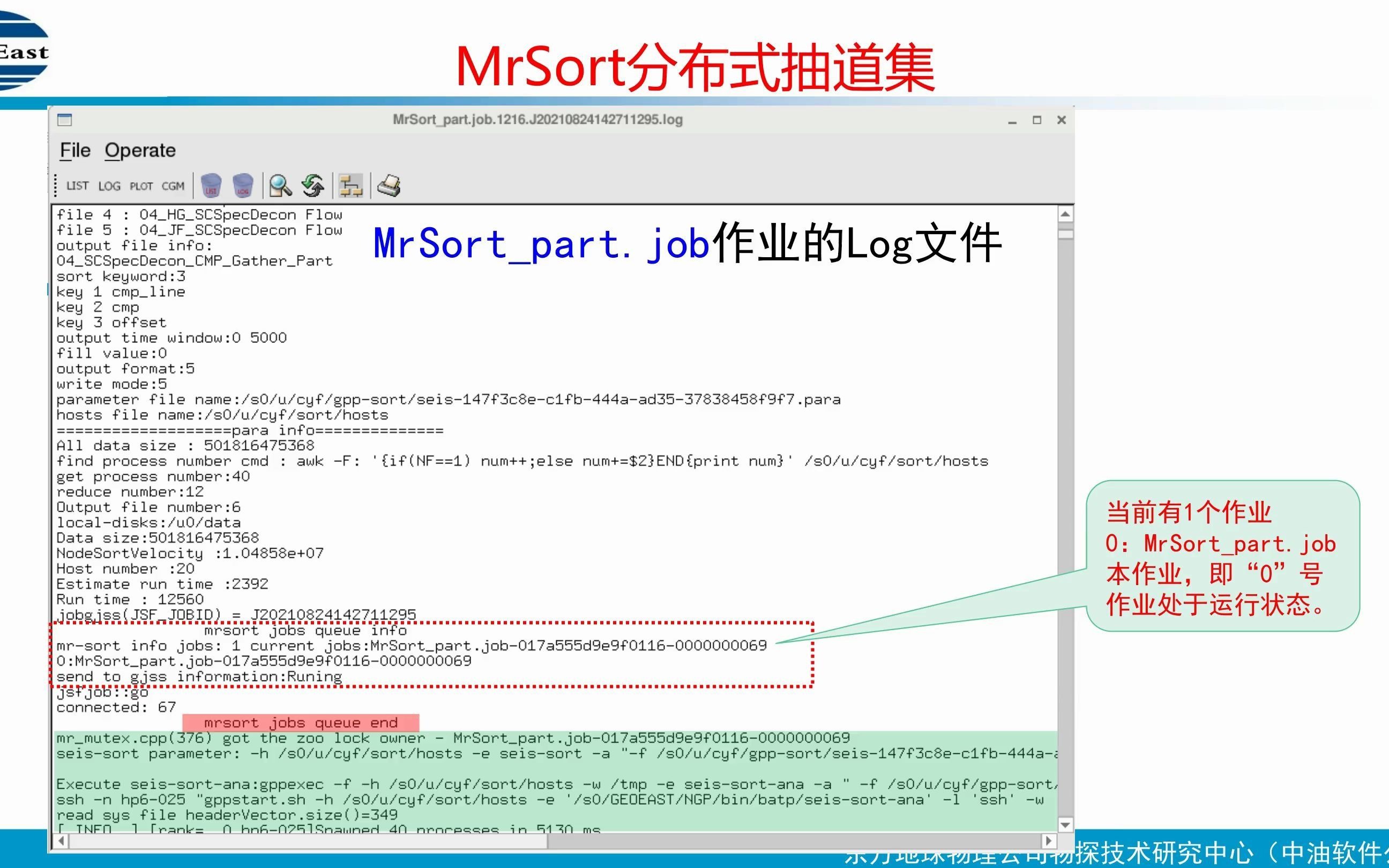
Task: Open the Operate menu
Action: point(140,151)
